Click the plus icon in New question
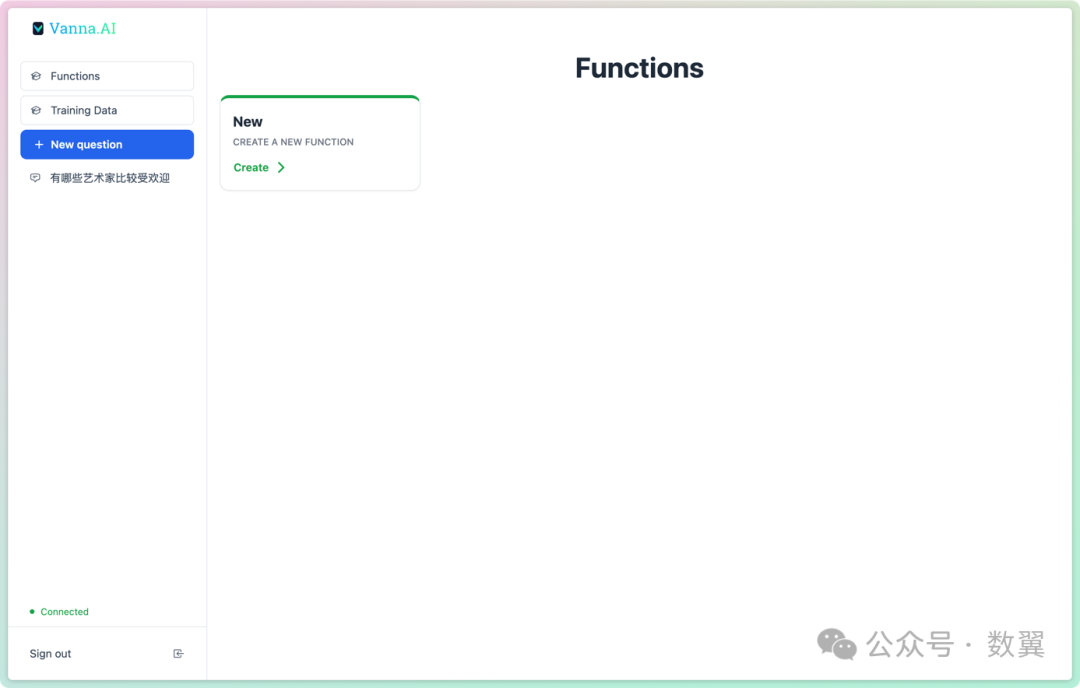 [x=39, y=145]
